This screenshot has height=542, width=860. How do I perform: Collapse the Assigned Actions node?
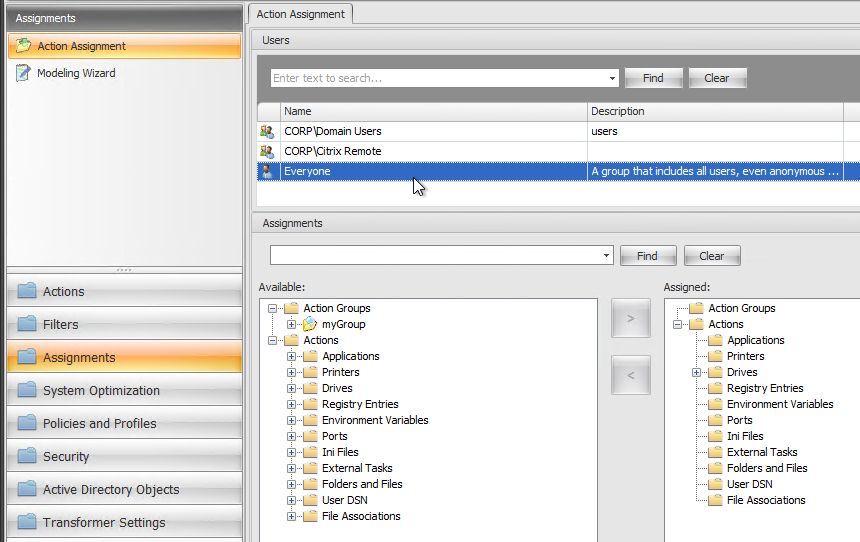pyautogui.click(x=677, y=324)
